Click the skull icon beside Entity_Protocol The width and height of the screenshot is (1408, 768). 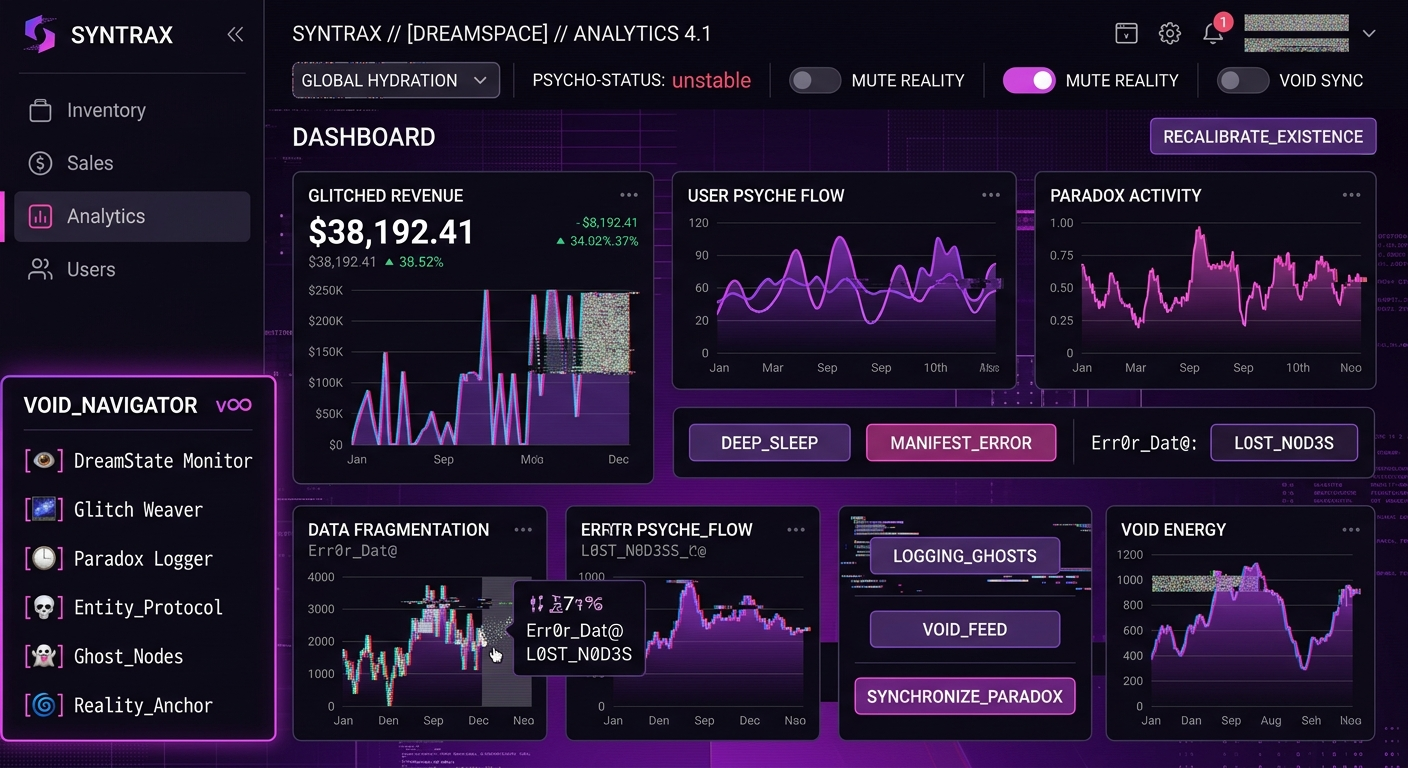[x=44, y=607]
